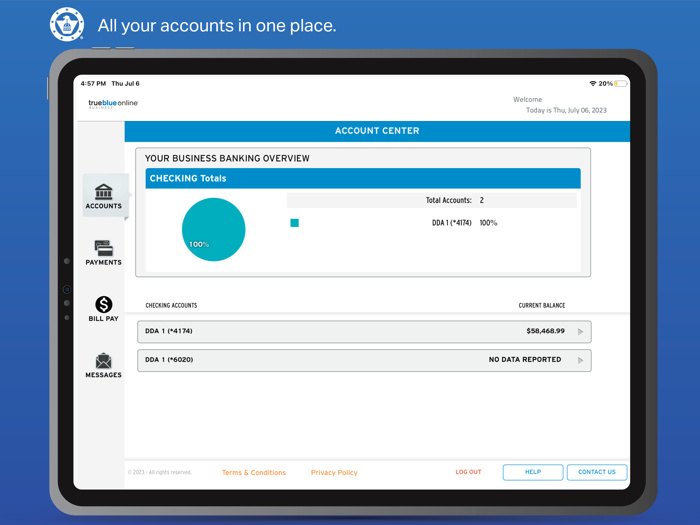Tap the Wi-Fi status icon
Viewport: 700px width, 525px height.
click(593, 83)
